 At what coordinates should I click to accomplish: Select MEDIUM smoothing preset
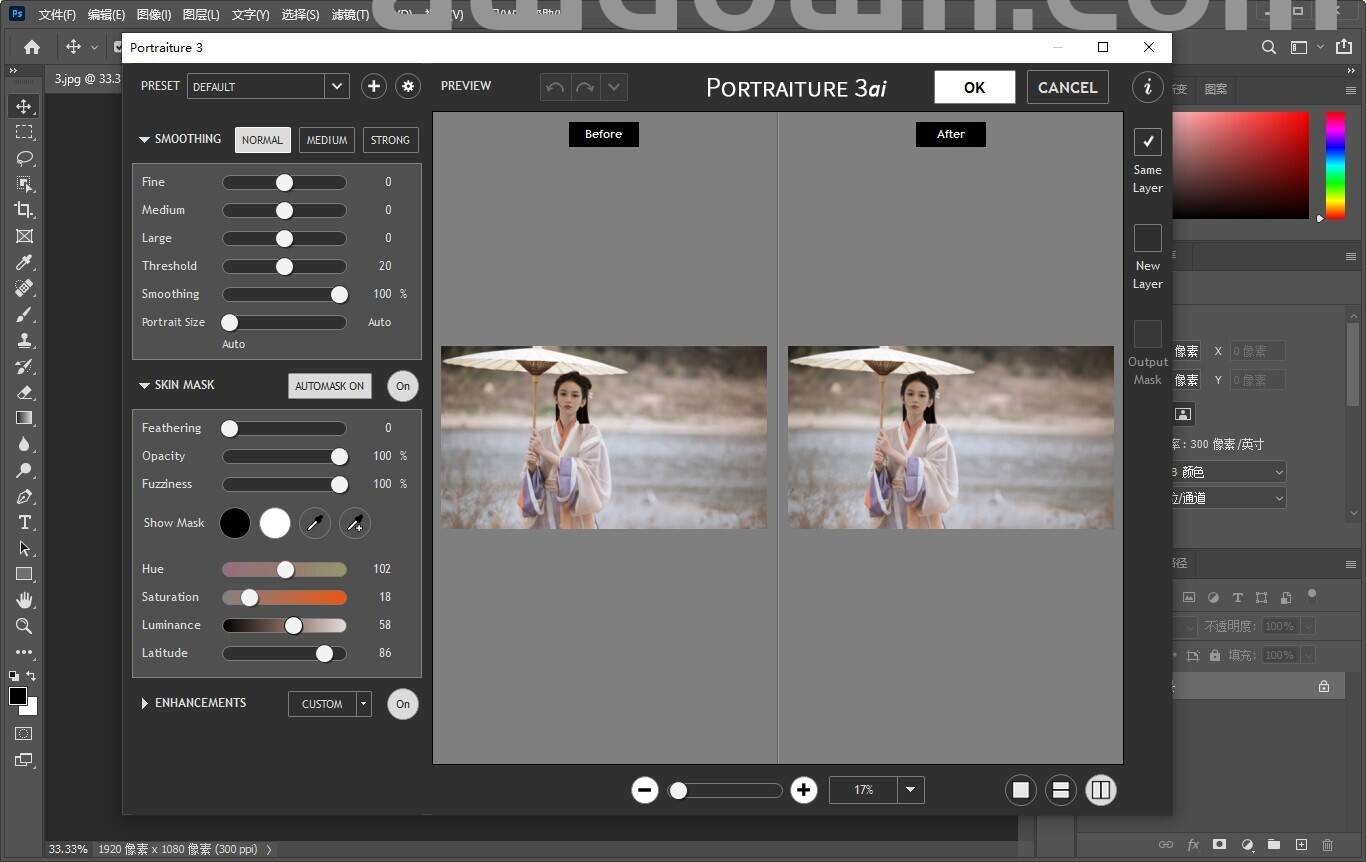(x=327, y=140)
